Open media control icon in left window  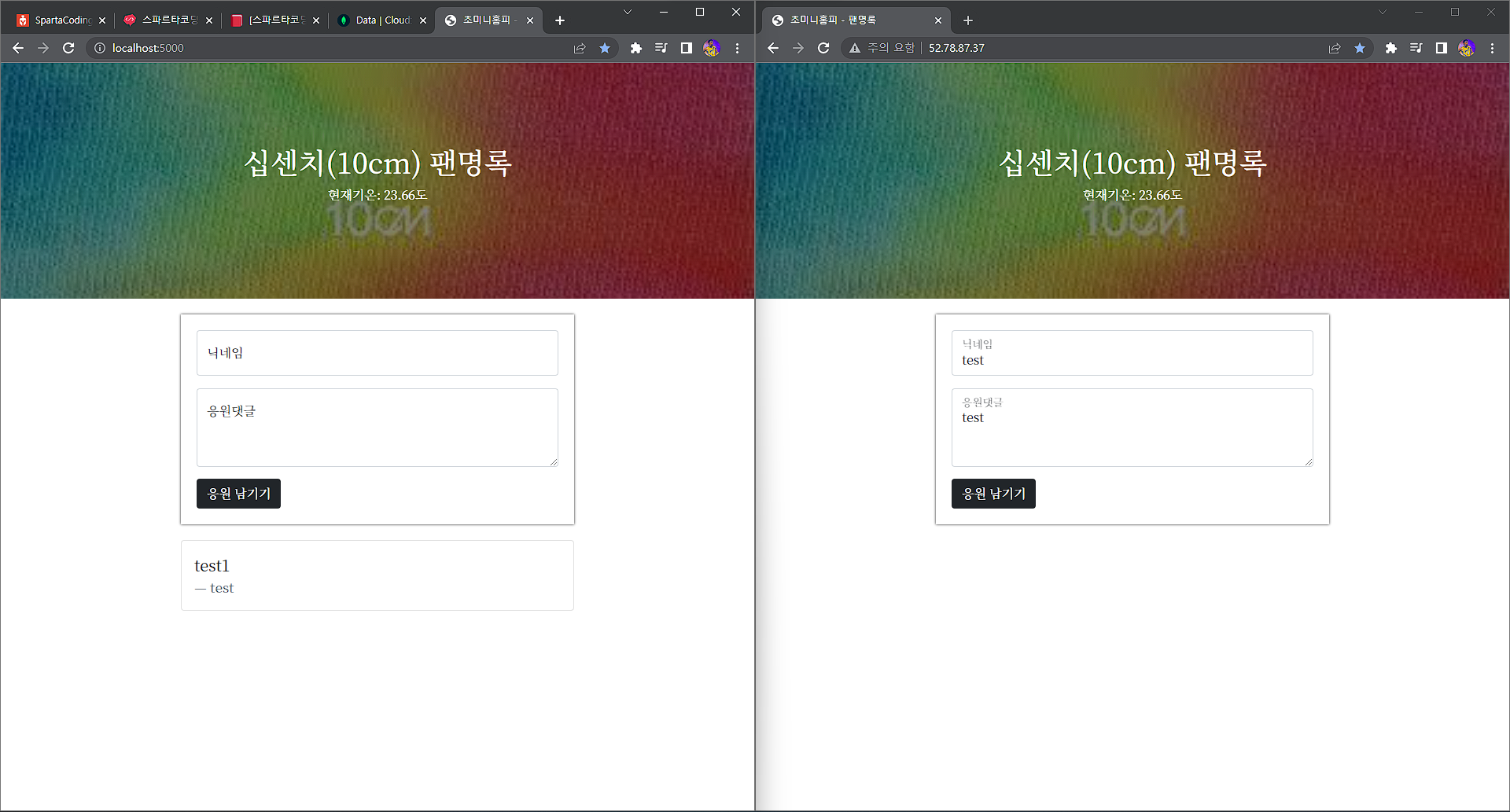pyautogui.click(x=661, y=48)
